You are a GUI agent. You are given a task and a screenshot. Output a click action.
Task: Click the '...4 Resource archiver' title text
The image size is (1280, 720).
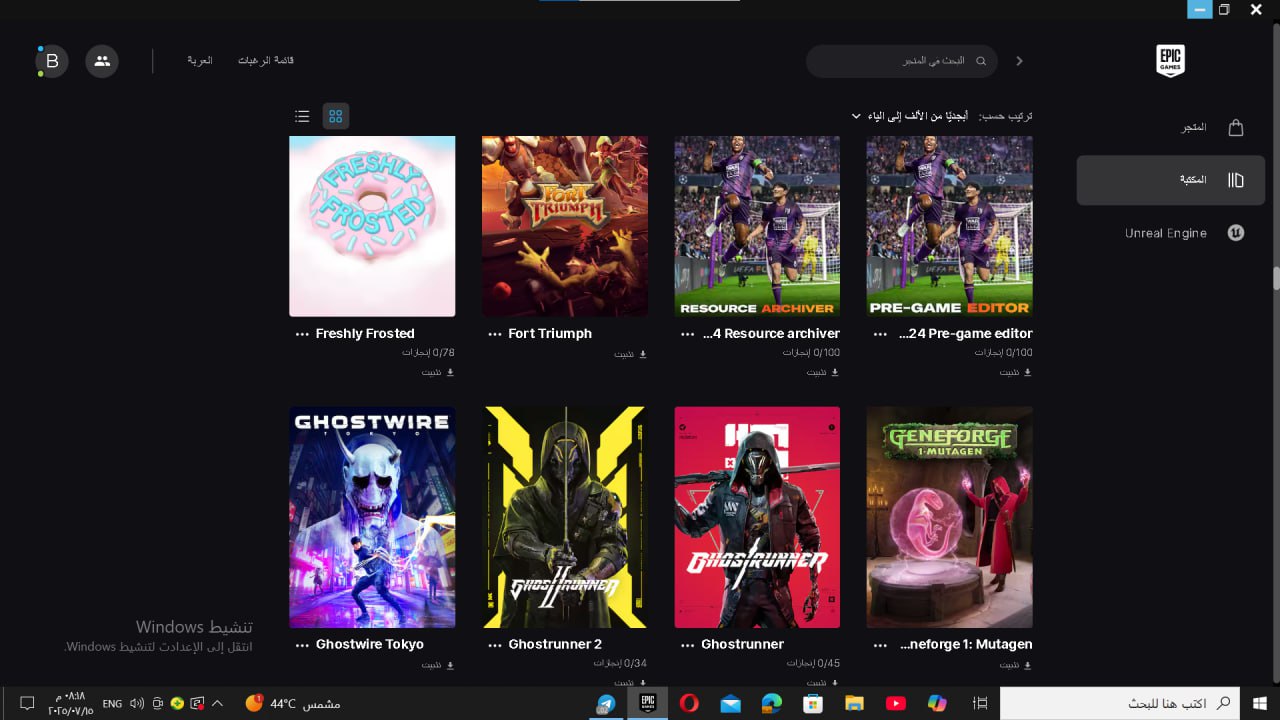pos(771,334)
